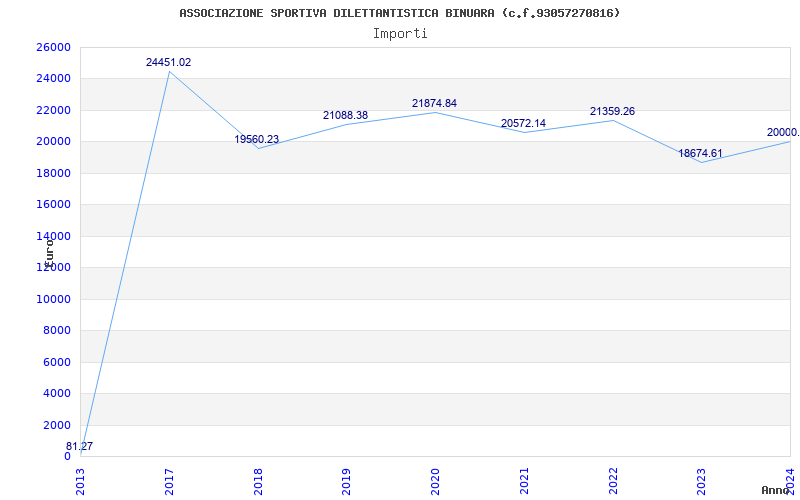Select the 8000 y-axis tick label

point(56,331)
